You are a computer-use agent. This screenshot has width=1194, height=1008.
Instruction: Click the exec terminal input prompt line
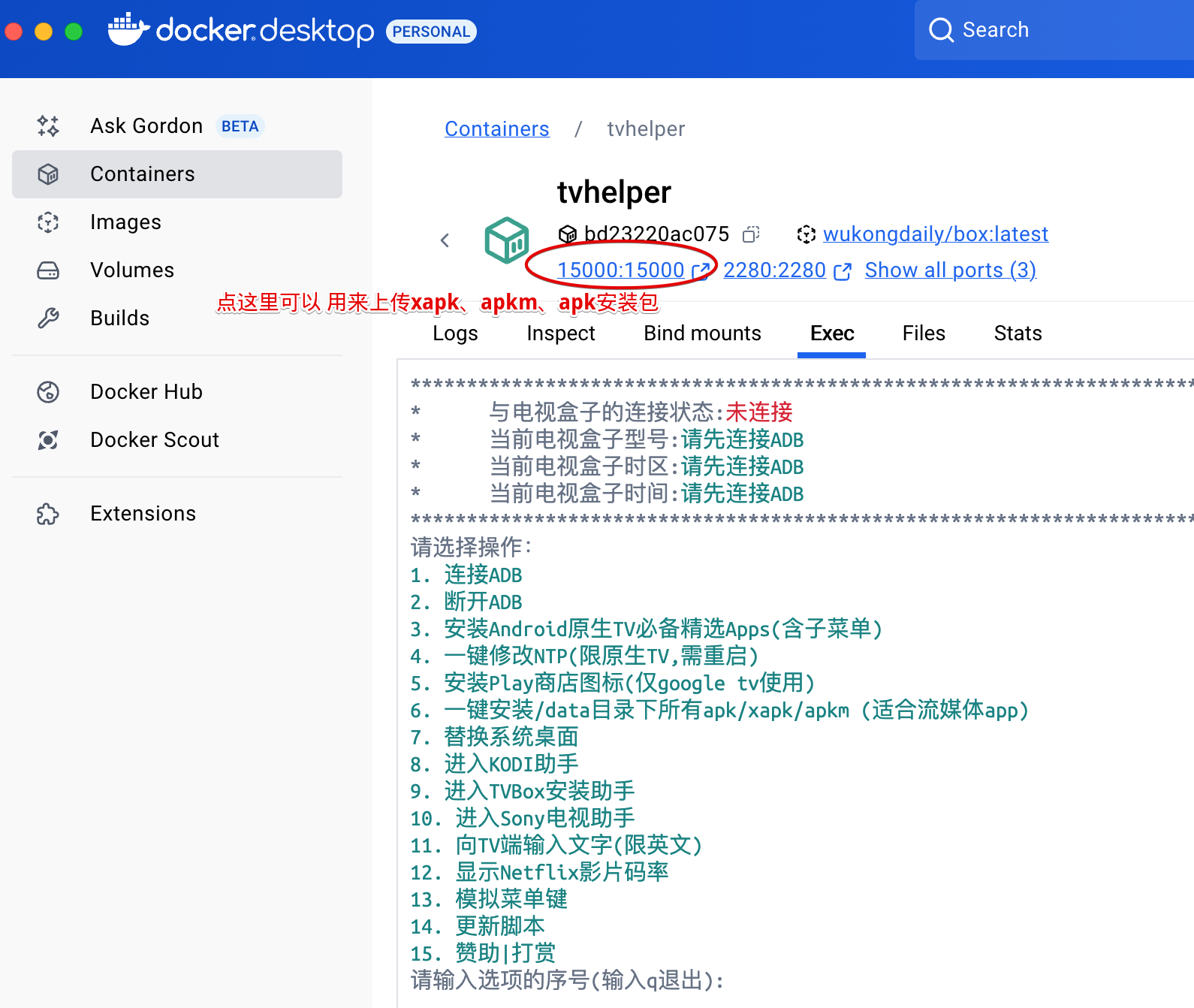pos(567,980)
